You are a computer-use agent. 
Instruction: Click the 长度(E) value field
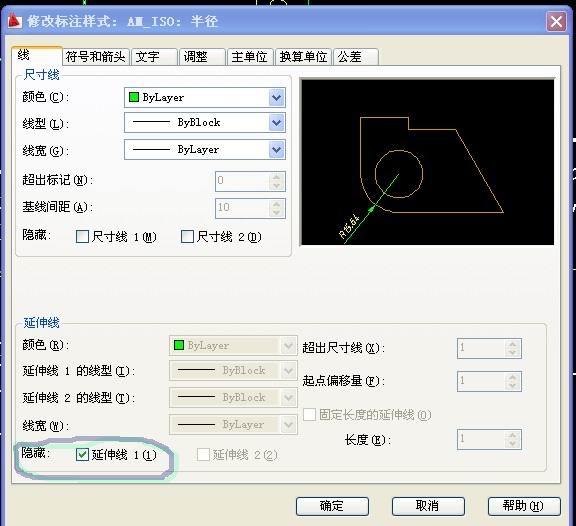481,439
